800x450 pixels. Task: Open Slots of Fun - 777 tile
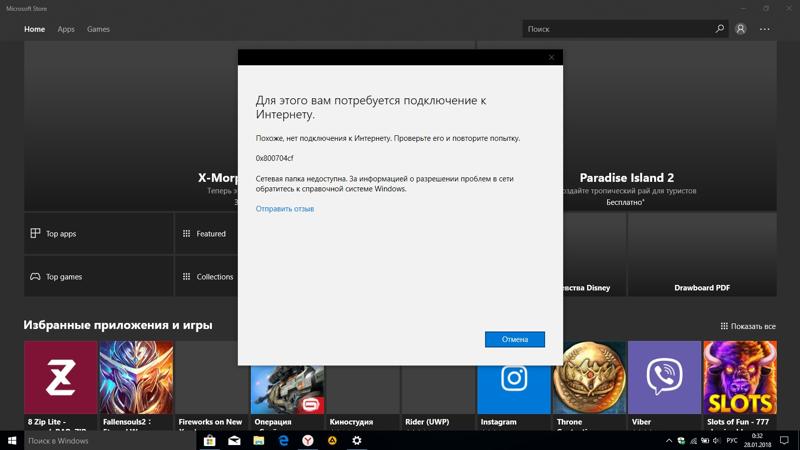pyautogui.click(x=740, y=378)
